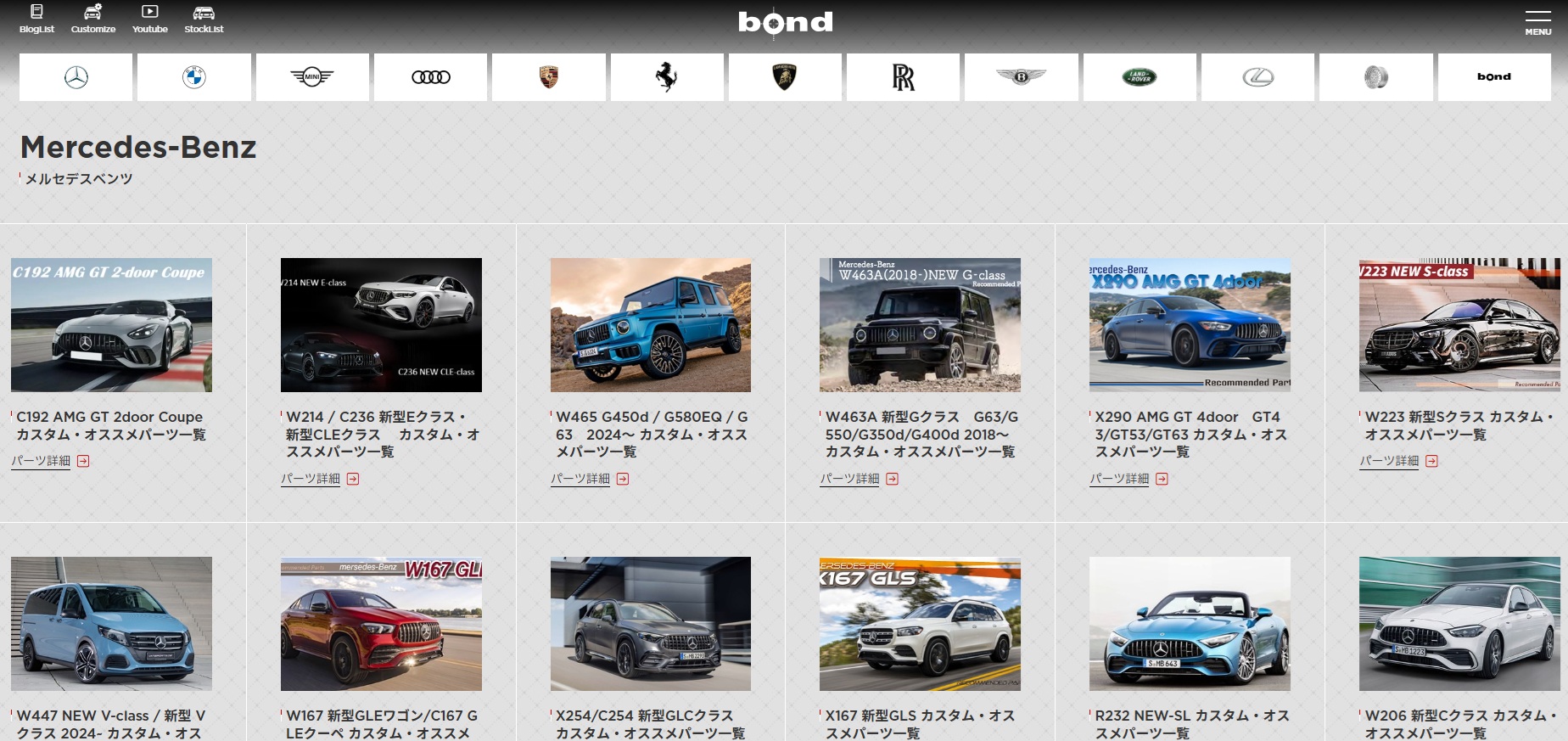This screenshot has height=741, width=1568.
Task: Choose the Bentley winged B logo tile
Action: point(1022,77)
